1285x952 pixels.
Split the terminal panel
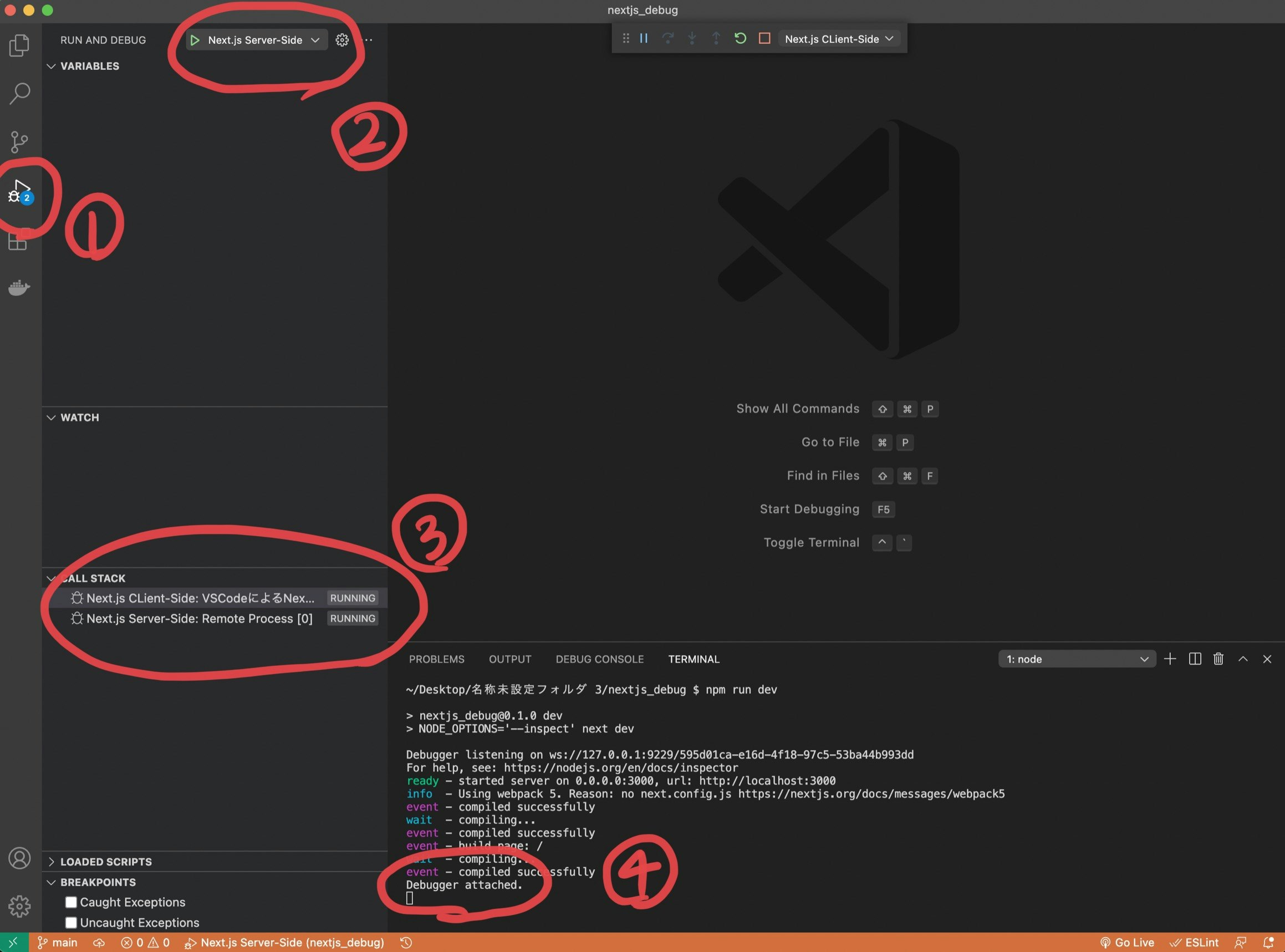[x=1195, y=659]
